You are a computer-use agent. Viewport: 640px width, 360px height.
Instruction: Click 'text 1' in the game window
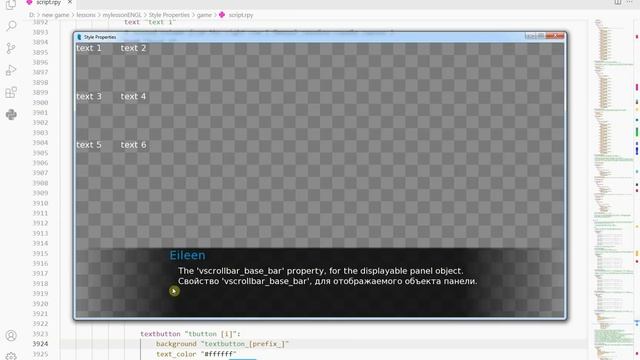pos(89,48)
